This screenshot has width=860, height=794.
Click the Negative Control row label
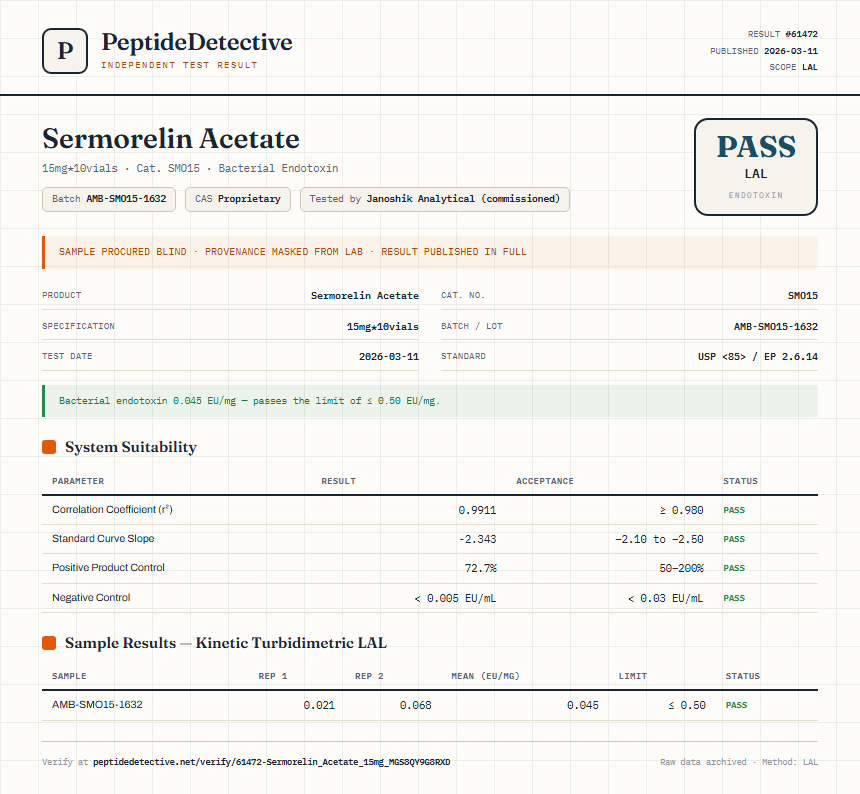(x=91, y=597)
